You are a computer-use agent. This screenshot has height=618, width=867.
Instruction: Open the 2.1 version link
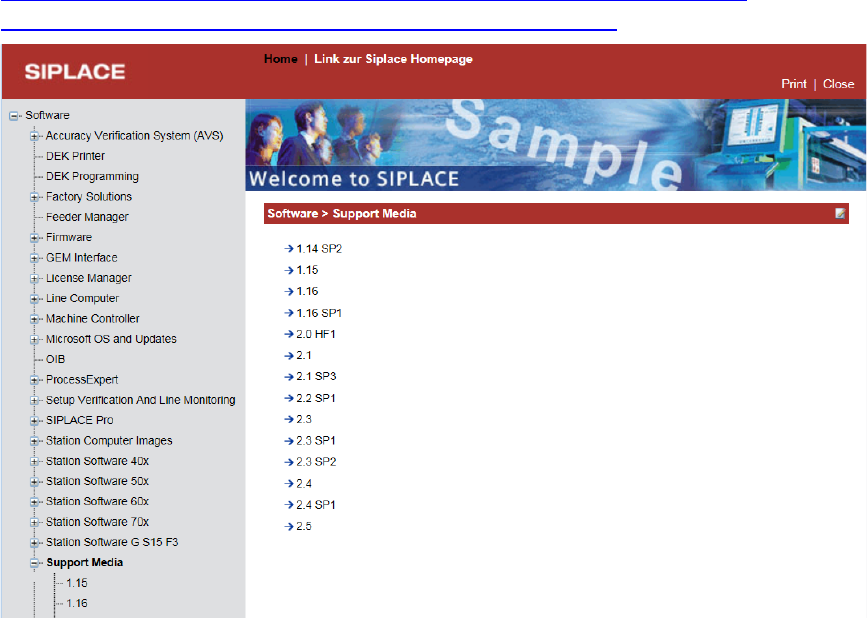pyautogui.click(x=304, y=355)
